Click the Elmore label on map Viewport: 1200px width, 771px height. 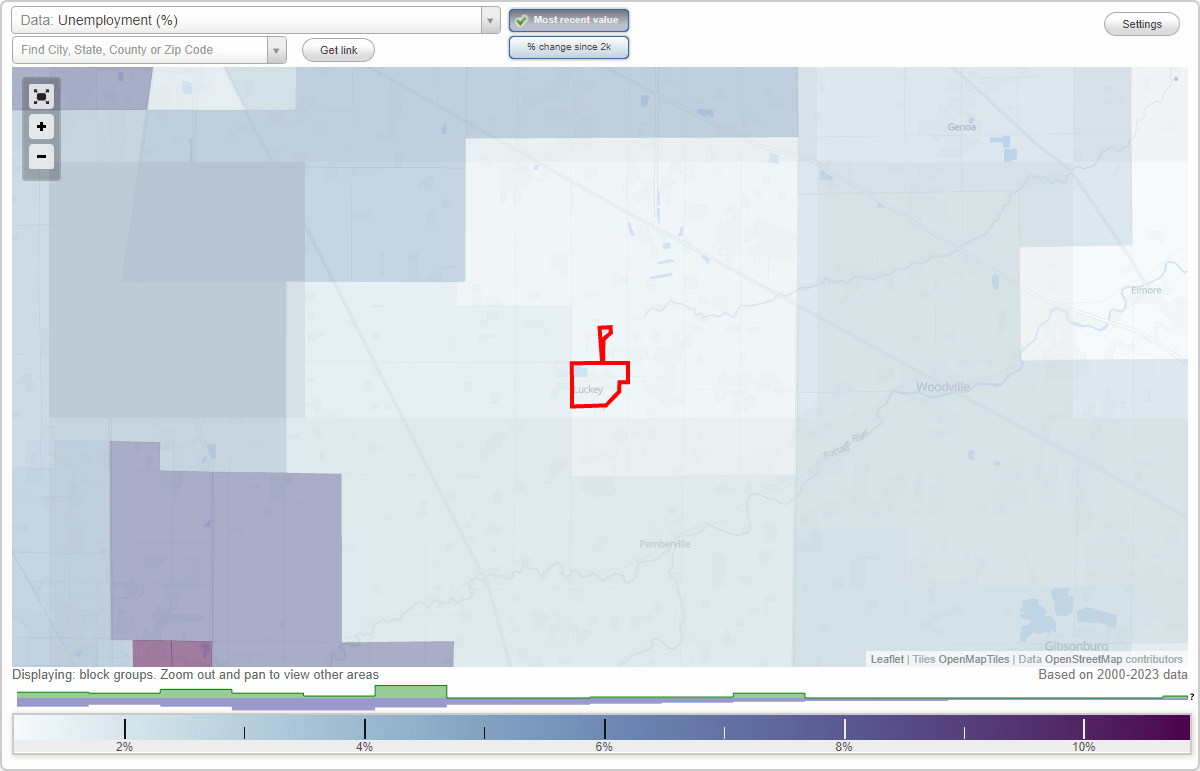point(1146,290)
